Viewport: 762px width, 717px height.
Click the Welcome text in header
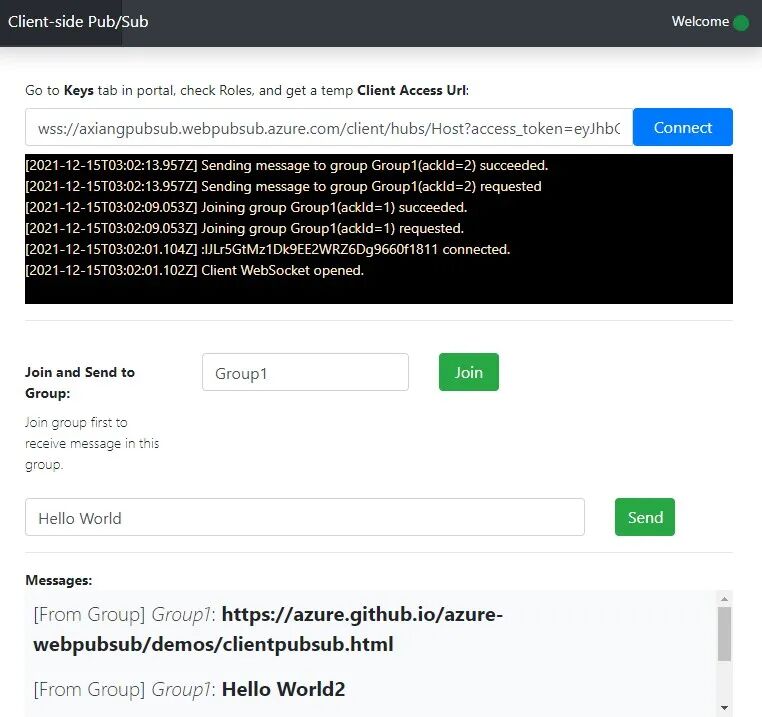tap(700, 21)
